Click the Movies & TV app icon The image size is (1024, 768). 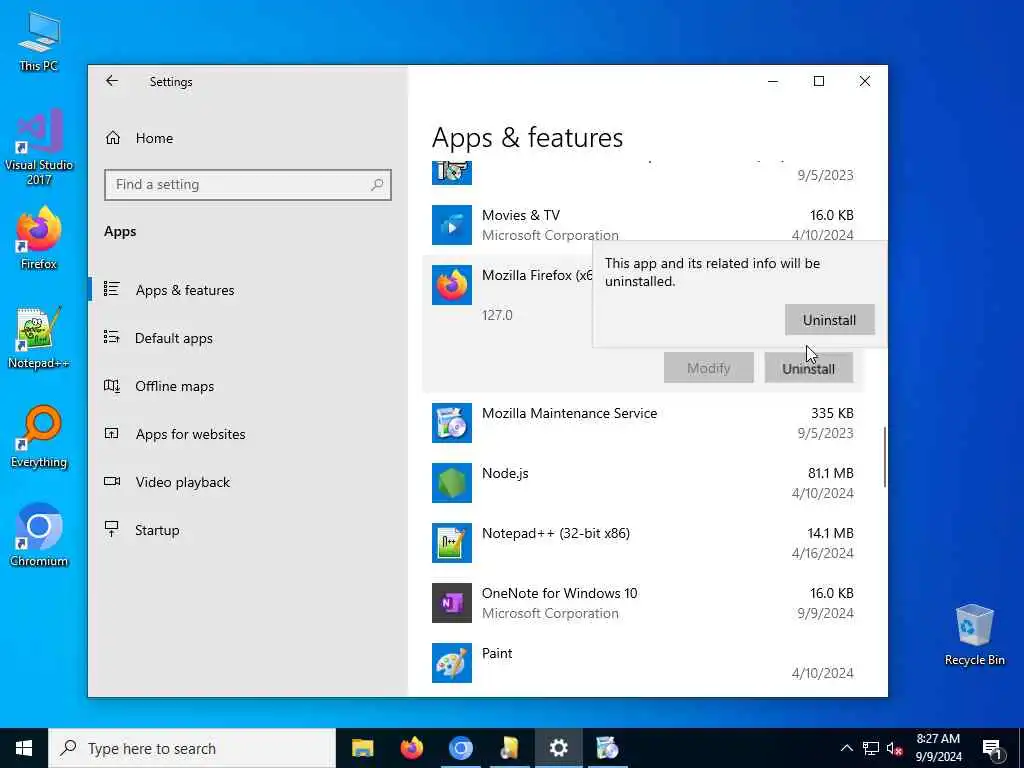(x=452, y=225)
